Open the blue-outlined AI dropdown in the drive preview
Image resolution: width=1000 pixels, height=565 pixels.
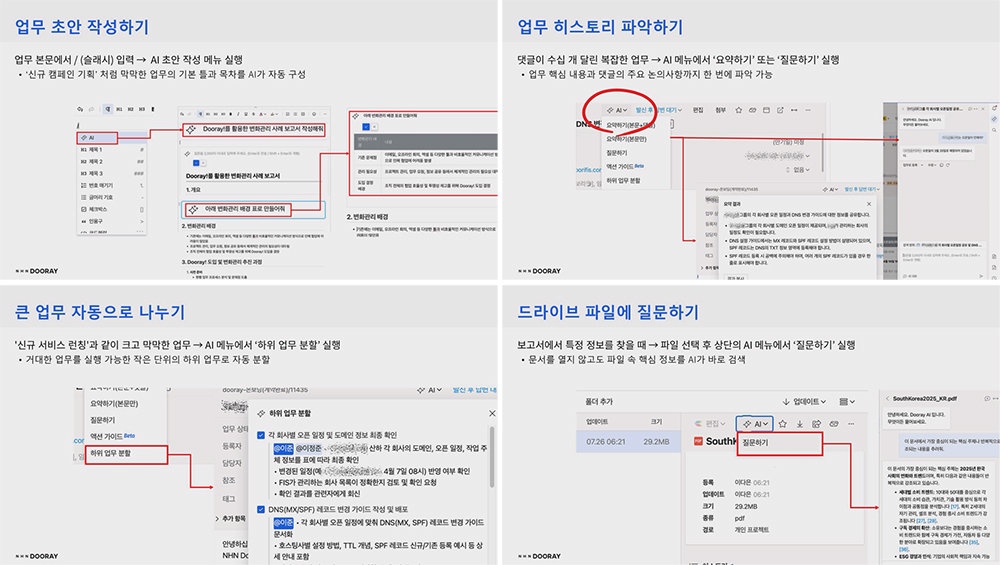coord(754,424)
